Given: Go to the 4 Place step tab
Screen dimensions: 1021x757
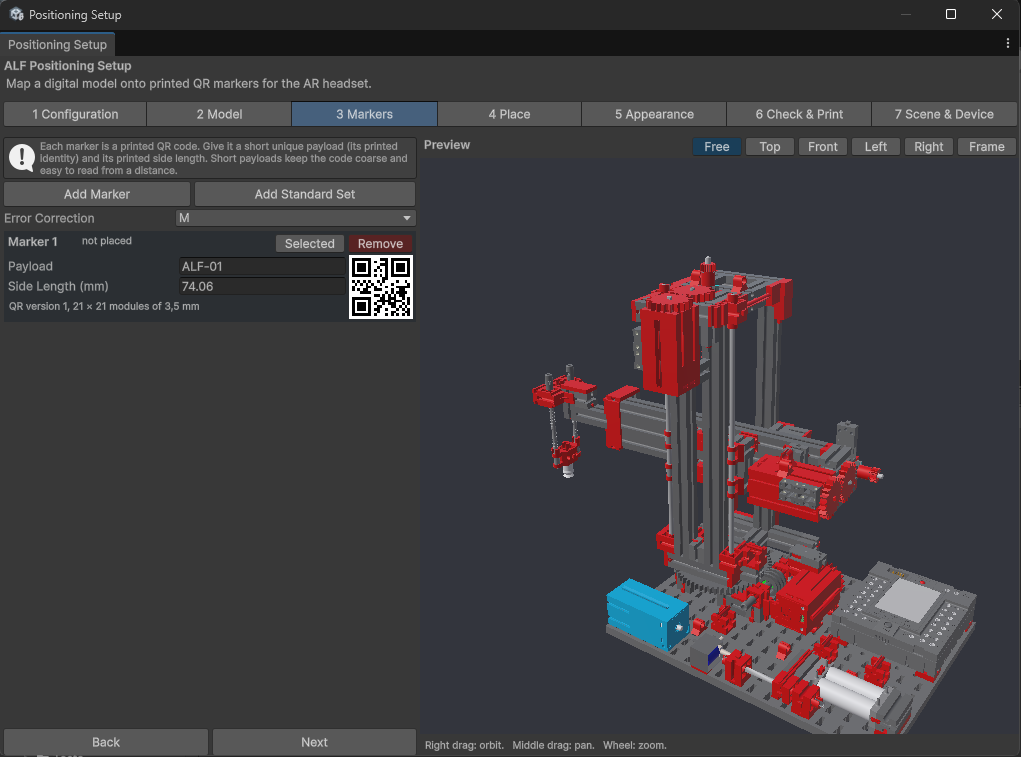Looking at the screenshot, I should 509,114.
